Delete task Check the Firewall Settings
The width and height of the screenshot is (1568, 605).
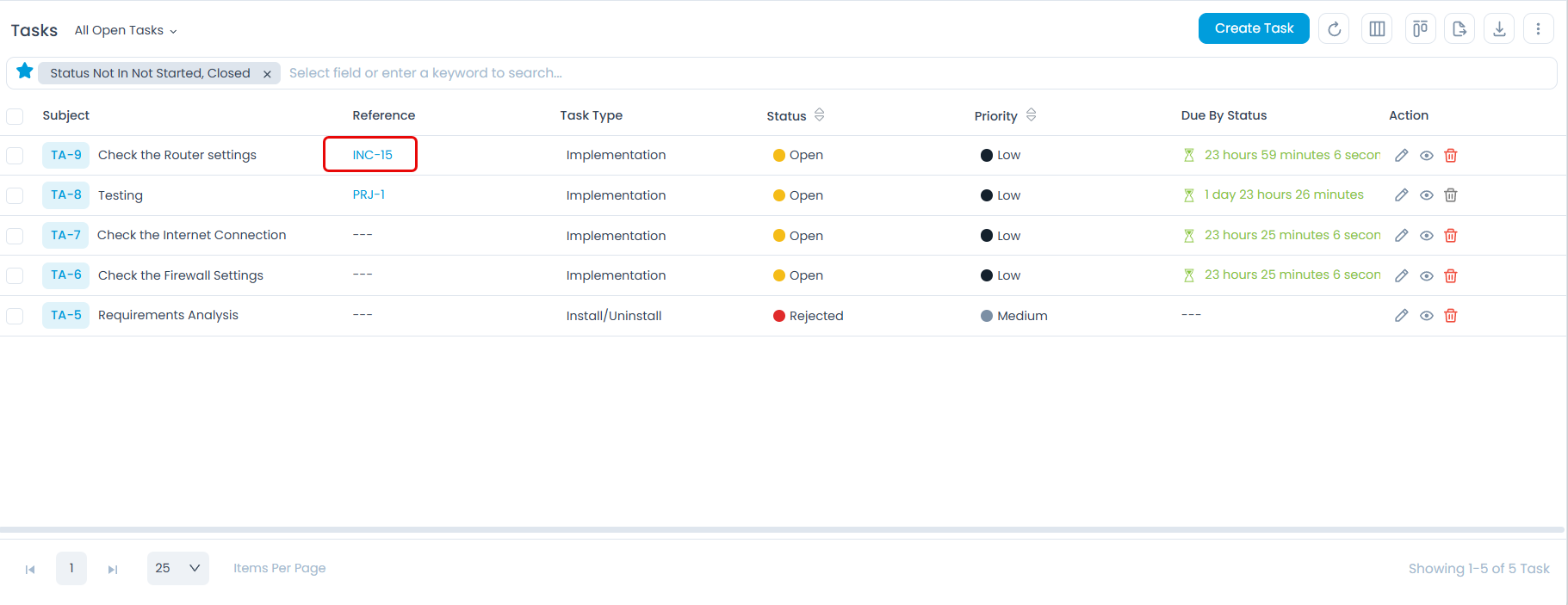click(x=1451, y=275)
